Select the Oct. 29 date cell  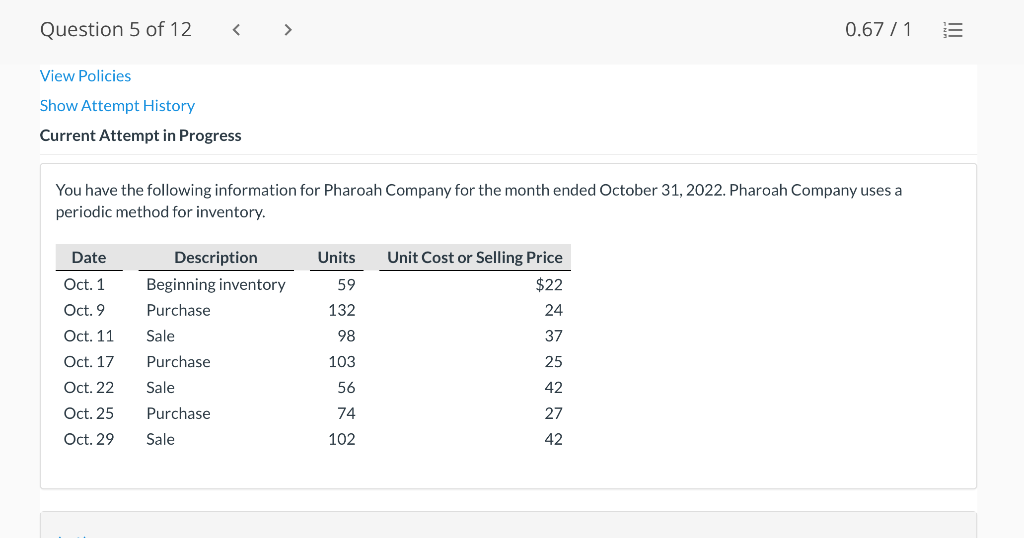tap(88, 439)
